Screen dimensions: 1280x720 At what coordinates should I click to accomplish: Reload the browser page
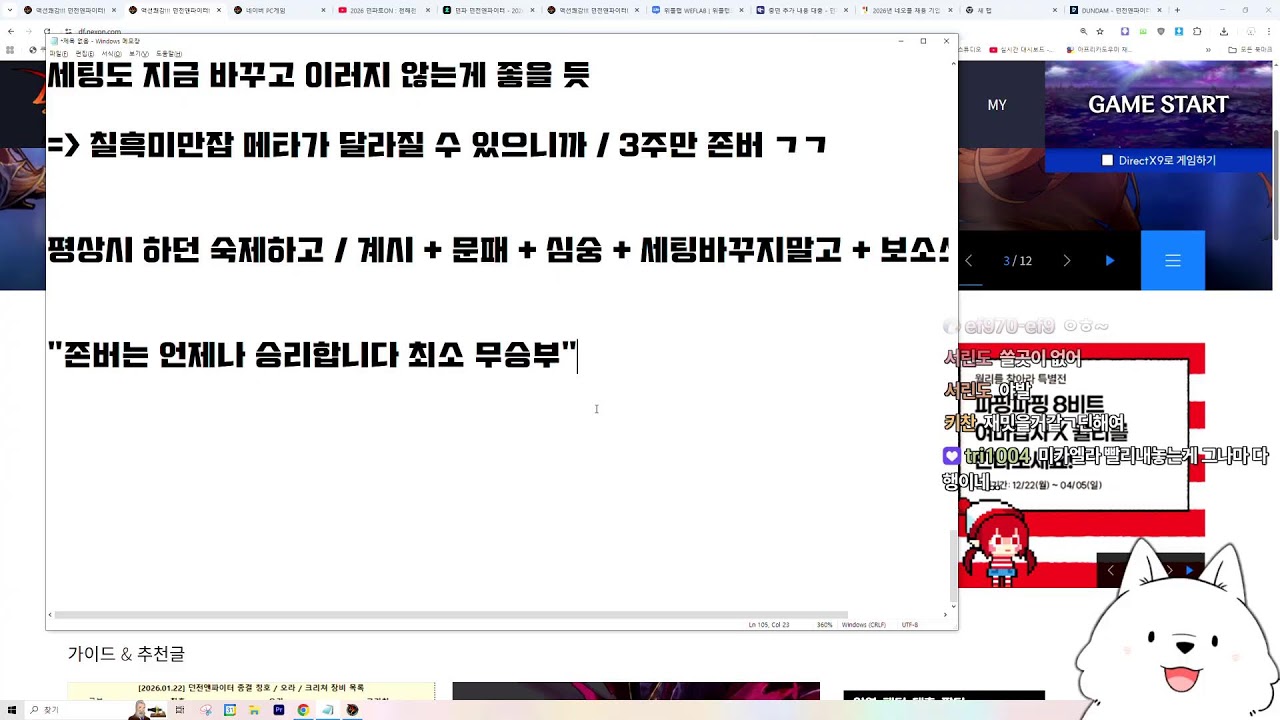(x=47, y=31)
